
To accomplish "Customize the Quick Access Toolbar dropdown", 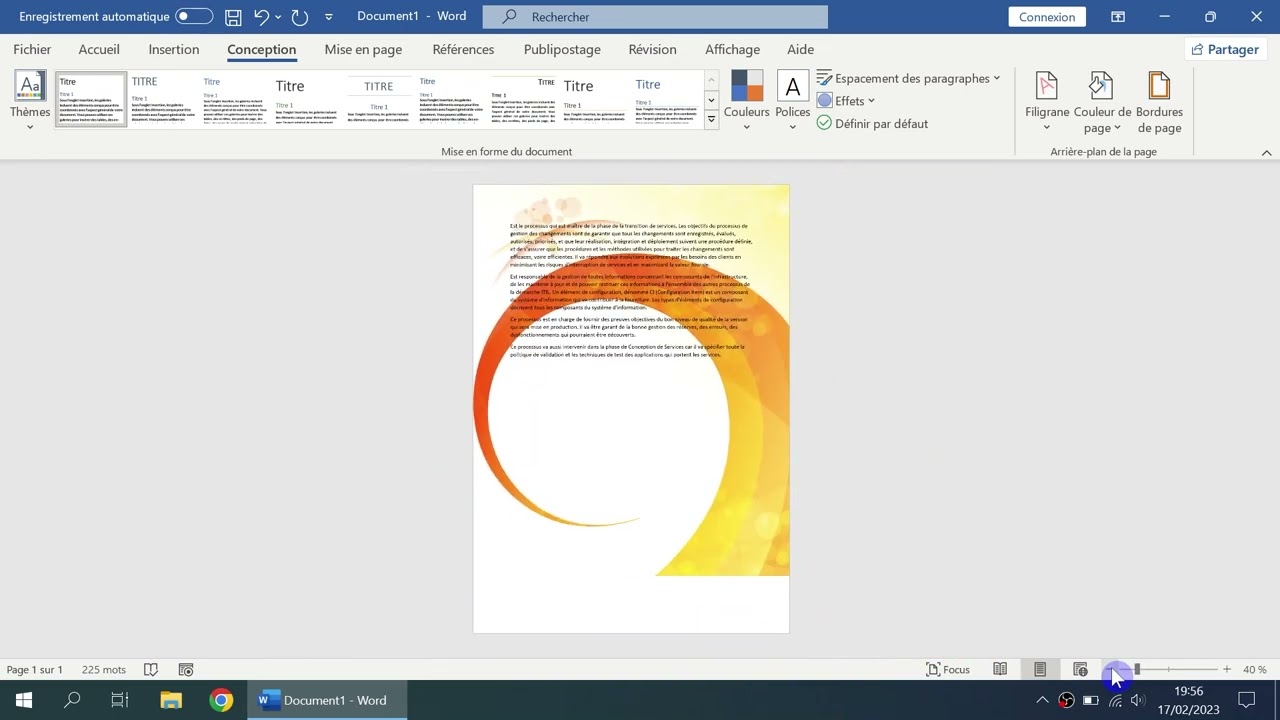I will coord(329,17).
